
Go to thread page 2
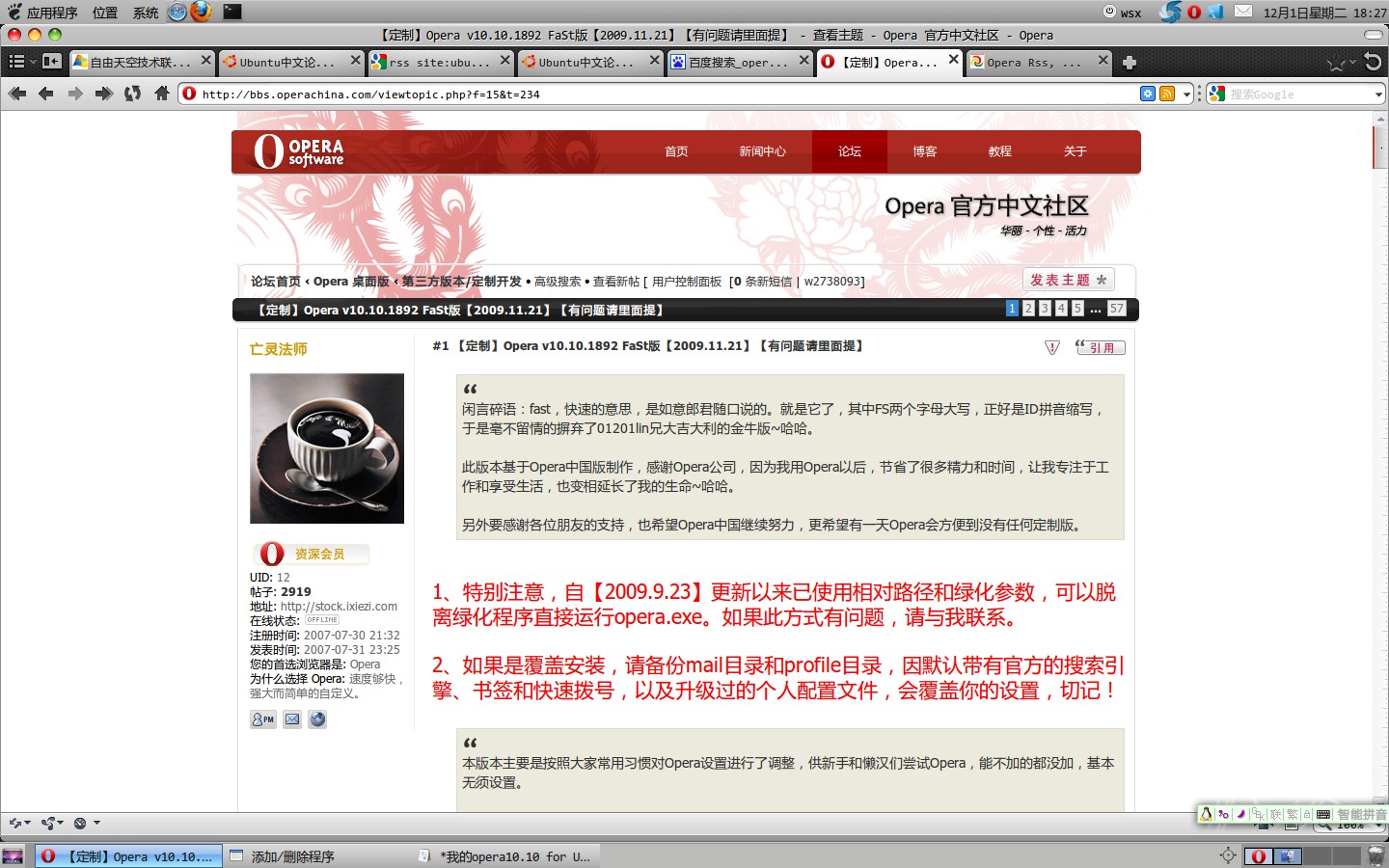tap(1028, 309)
